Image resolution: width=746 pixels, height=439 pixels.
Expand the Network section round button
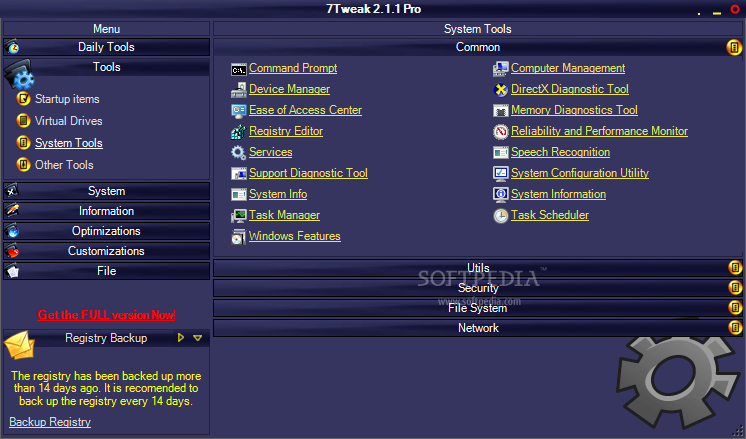(x=735, y=328)
